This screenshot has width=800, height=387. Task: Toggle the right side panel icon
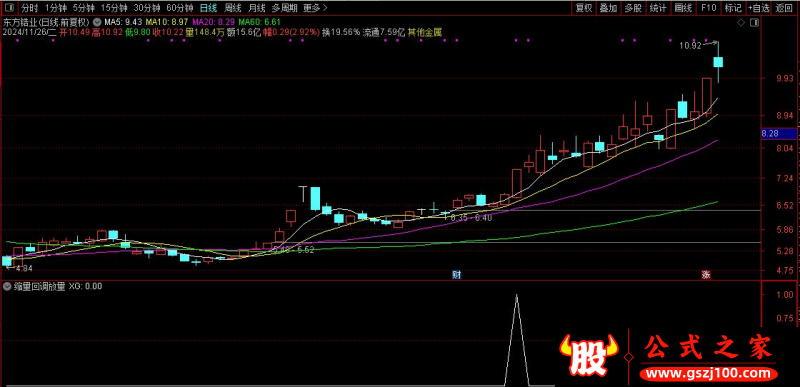coord(756,23)
